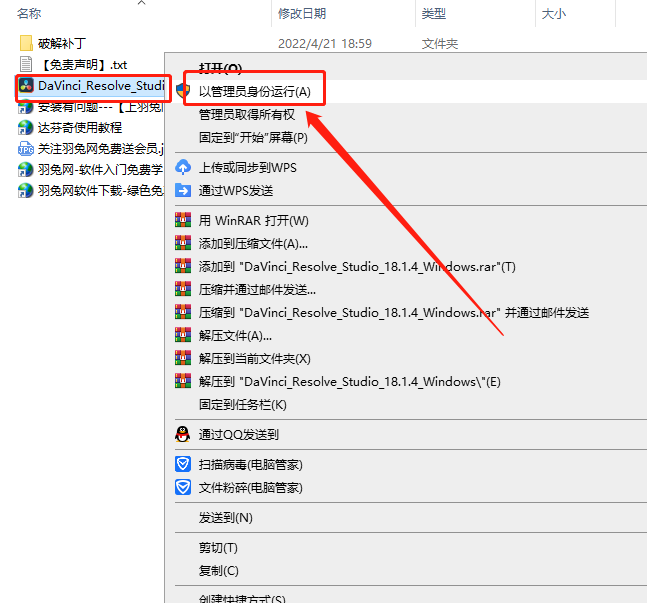Image resolution: width=647 pixels, height=603 pixels.
Task: Open 通过QQ发送到 submenu
Action: (x=238, y=435)
